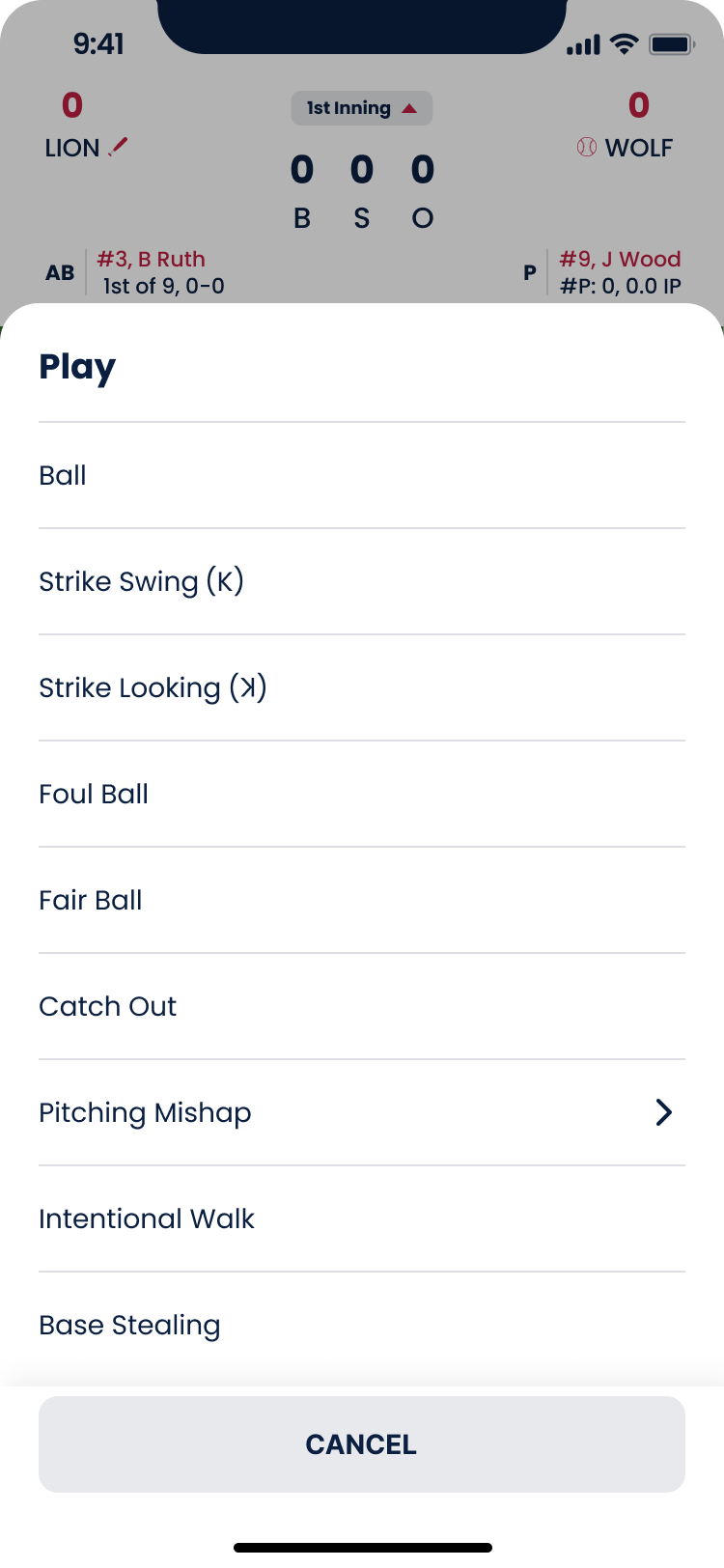Tap pitcher name #9, J Wood
724x1568 pixels.
[620, 259]
